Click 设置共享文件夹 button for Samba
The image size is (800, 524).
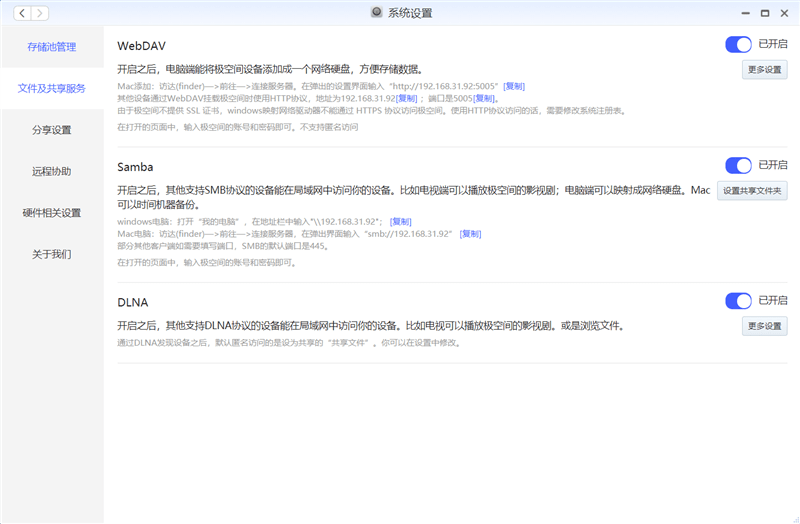point(752,190)
